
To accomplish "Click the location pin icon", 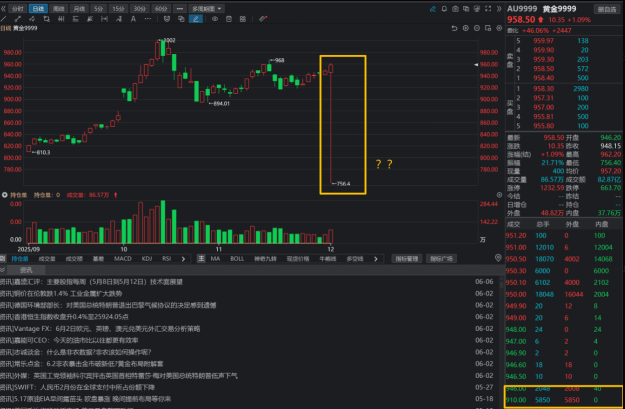I will click(x=498, y=258).
